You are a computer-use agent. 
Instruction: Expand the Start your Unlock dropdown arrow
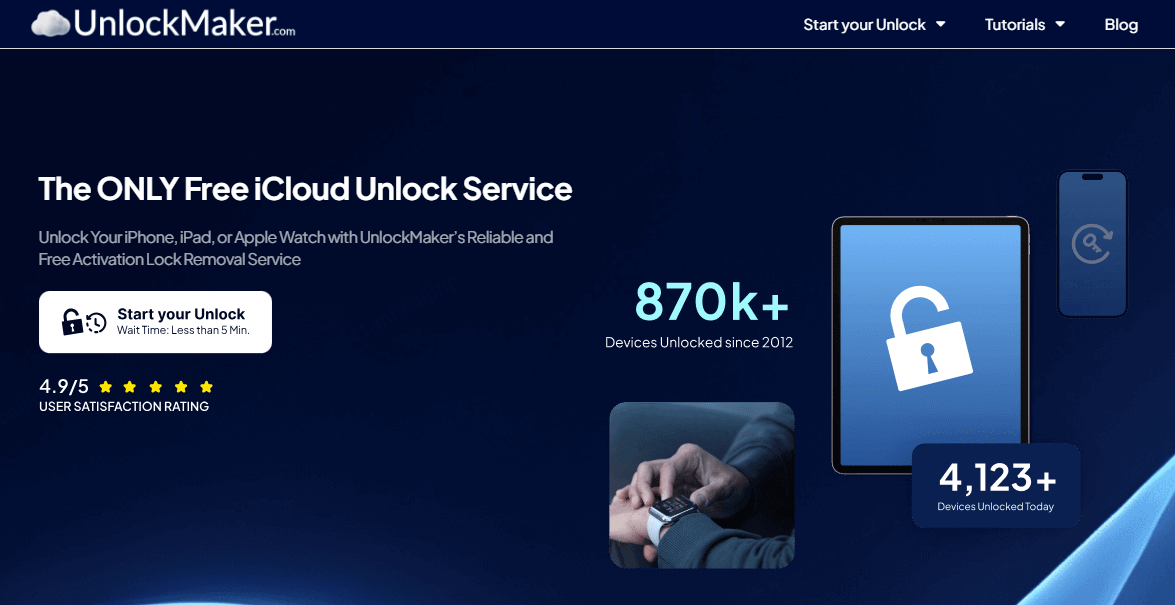[x=940, y=24]
